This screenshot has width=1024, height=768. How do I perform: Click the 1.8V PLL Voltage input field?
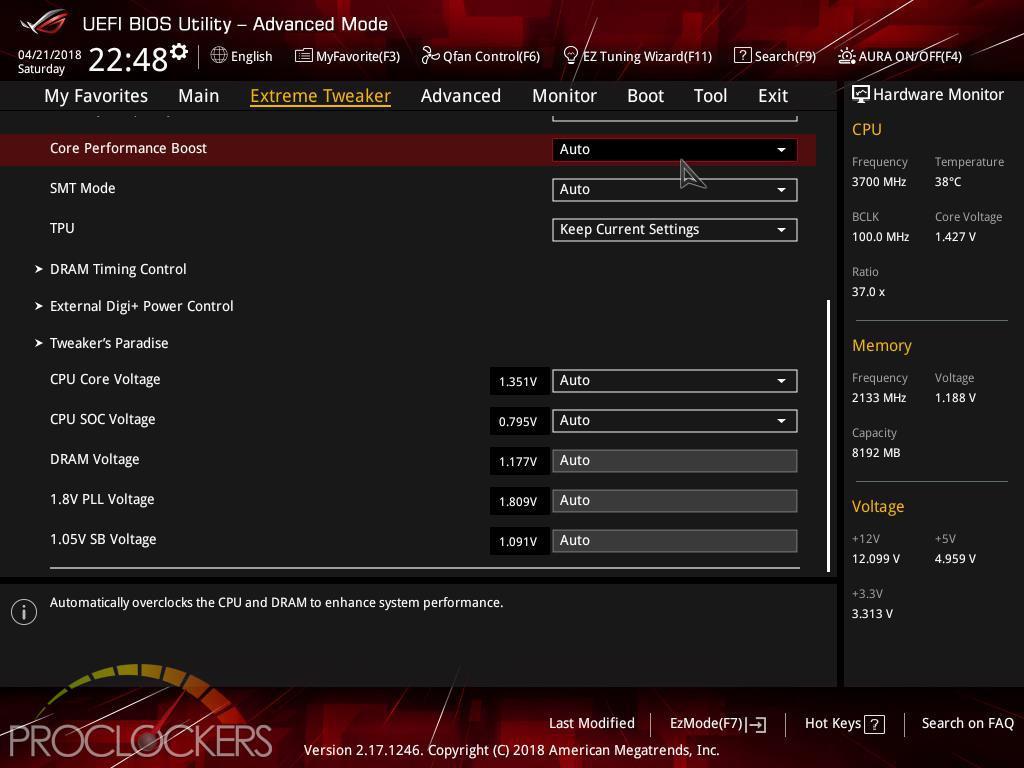click(675, 501)
